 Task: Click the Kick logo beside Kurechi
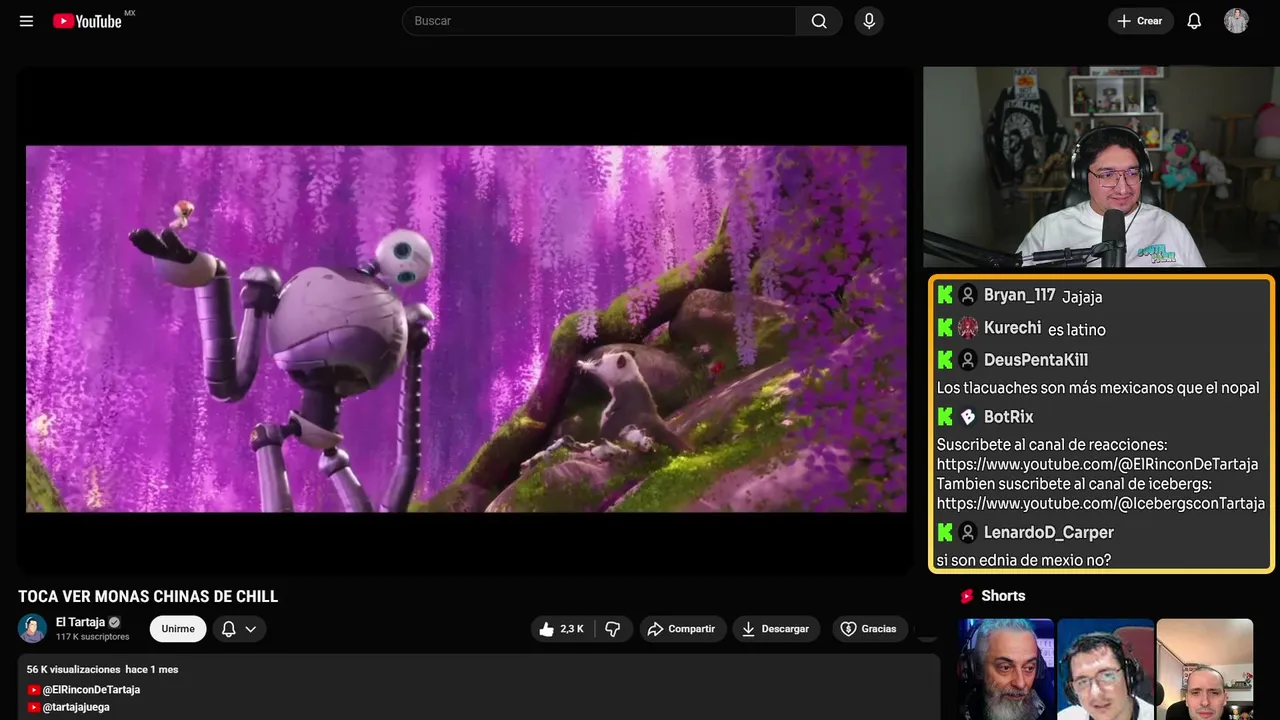click(945, 328)
